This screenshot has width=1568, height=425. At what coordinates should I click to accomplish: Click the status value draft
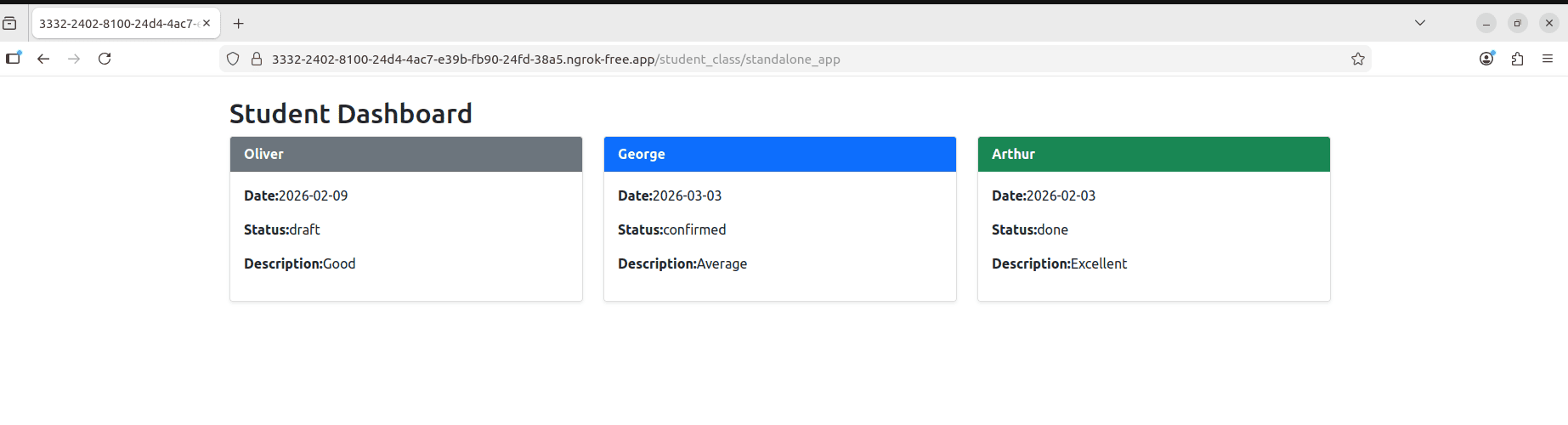click(305, 229)
